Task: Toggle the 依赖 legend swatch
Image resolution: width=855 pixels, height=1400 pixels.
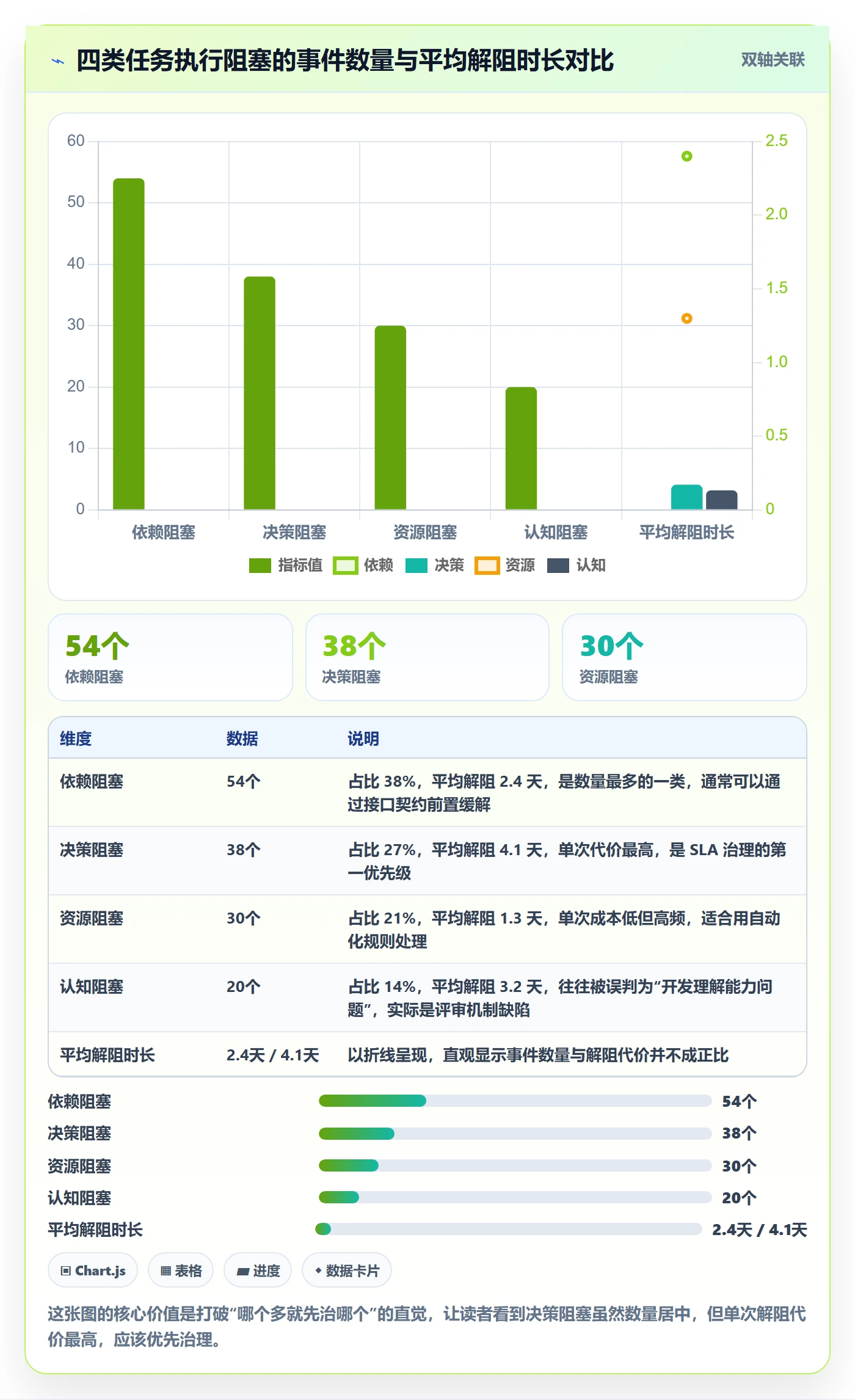Action: [x=345, y=566]
